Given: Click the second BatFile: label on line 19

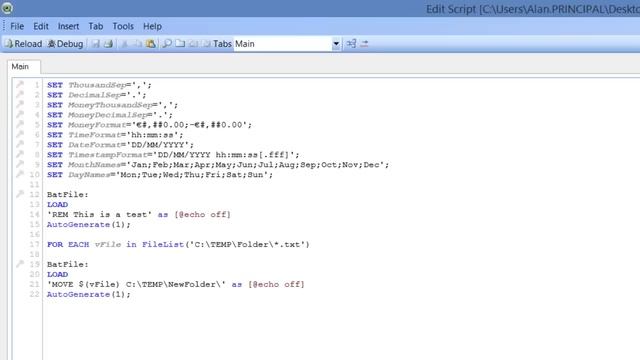Looking at the screenshot, I should point(68,264).
